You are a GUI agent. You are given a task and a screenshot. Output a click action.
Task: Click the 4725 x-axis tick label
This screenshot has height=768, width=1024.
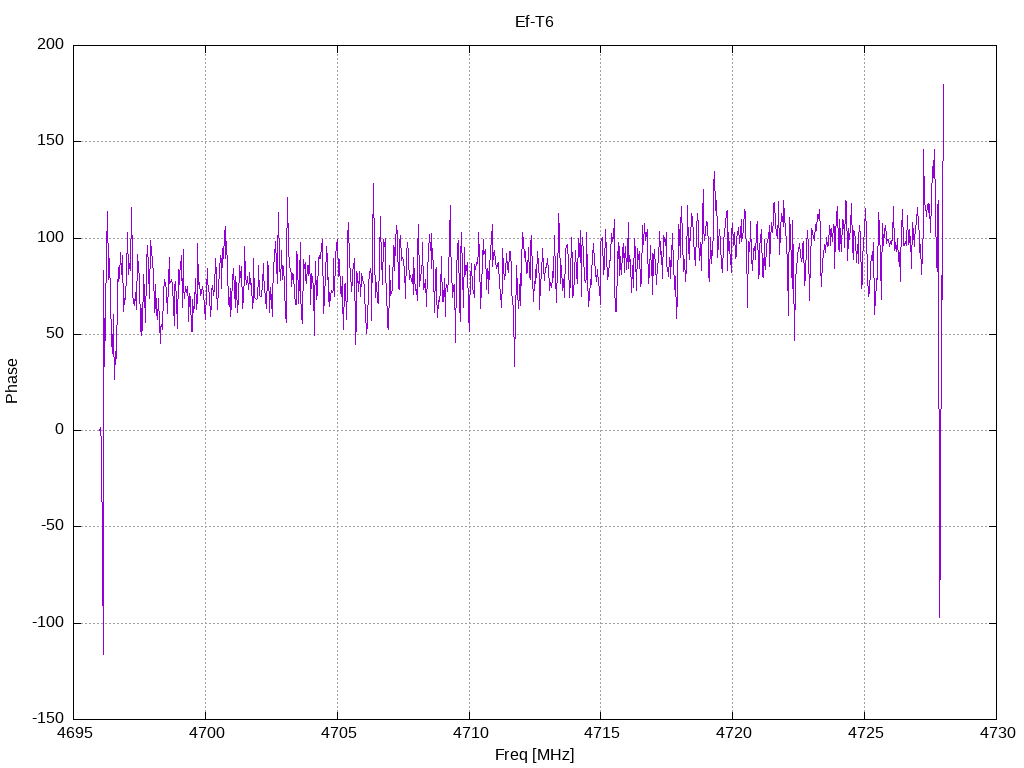865,733
